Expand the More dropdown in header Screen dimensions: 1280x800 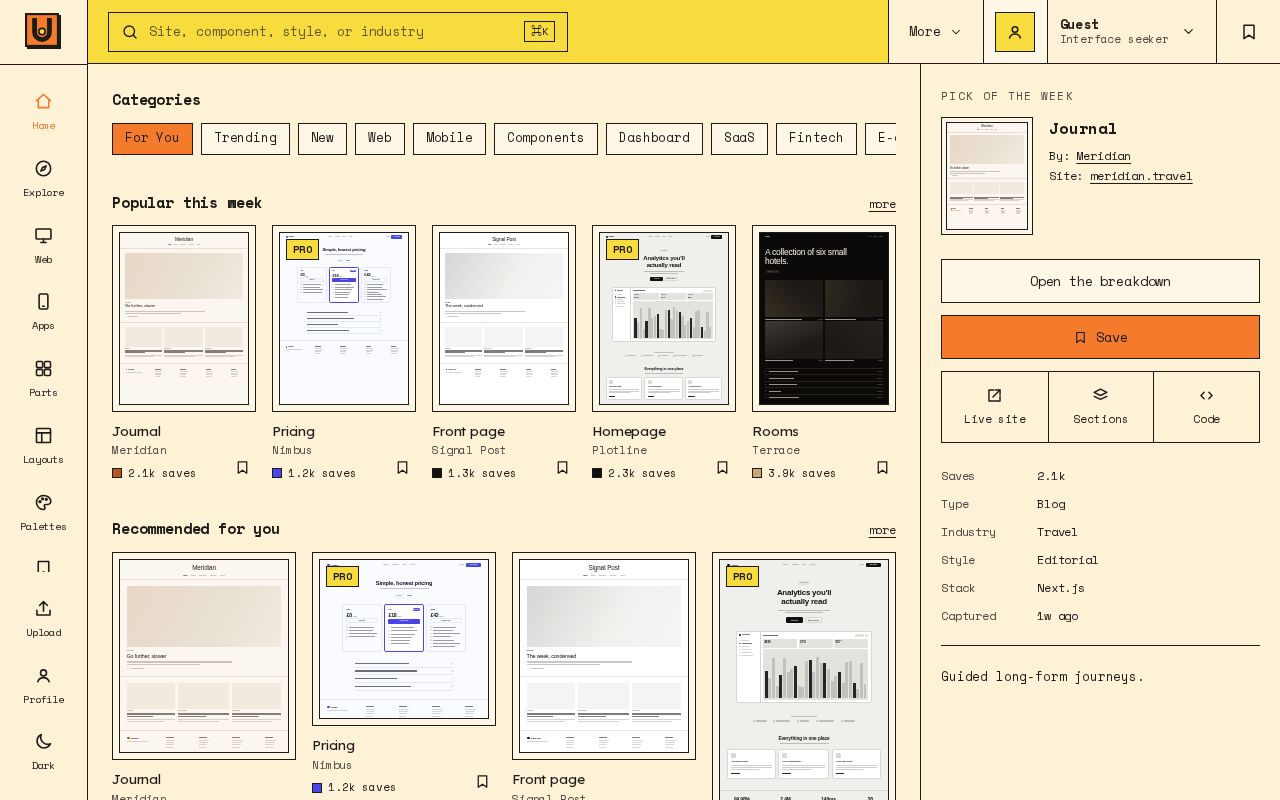(935, 31)
